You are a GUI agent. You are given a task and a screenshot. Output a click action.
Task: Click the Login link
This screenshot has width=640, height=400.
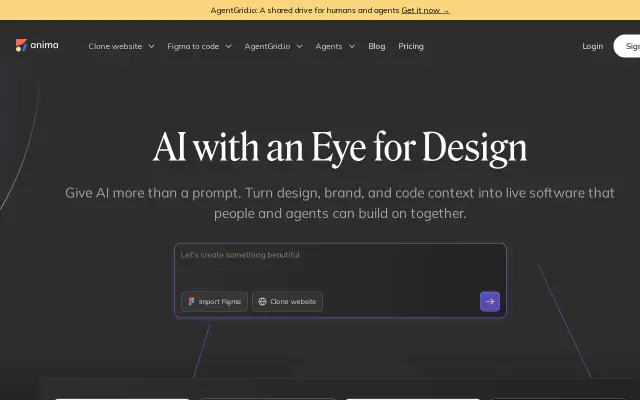point(593,47)
